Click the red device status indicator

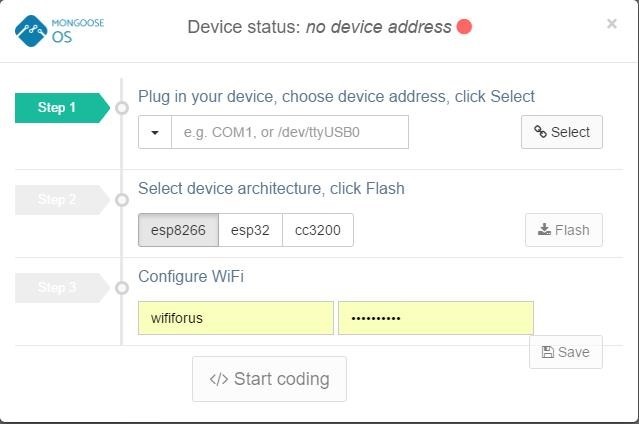click(x=464, y=27)
